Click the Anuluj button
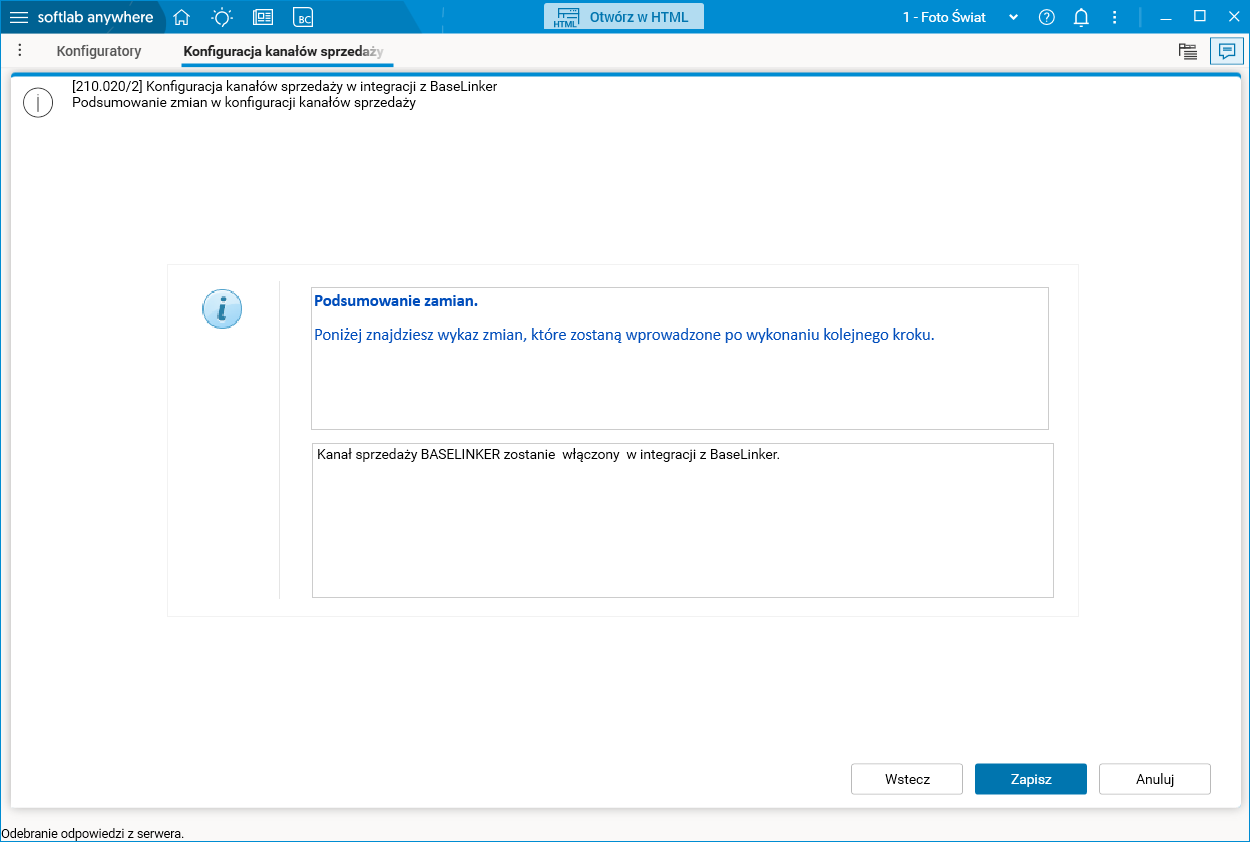Viewport: 1250px width, 842px height. (1155, 779)
